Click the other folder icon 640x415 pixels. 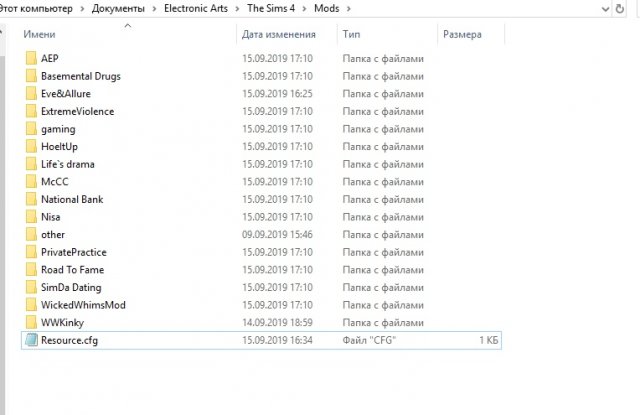[x=31, y=235]
